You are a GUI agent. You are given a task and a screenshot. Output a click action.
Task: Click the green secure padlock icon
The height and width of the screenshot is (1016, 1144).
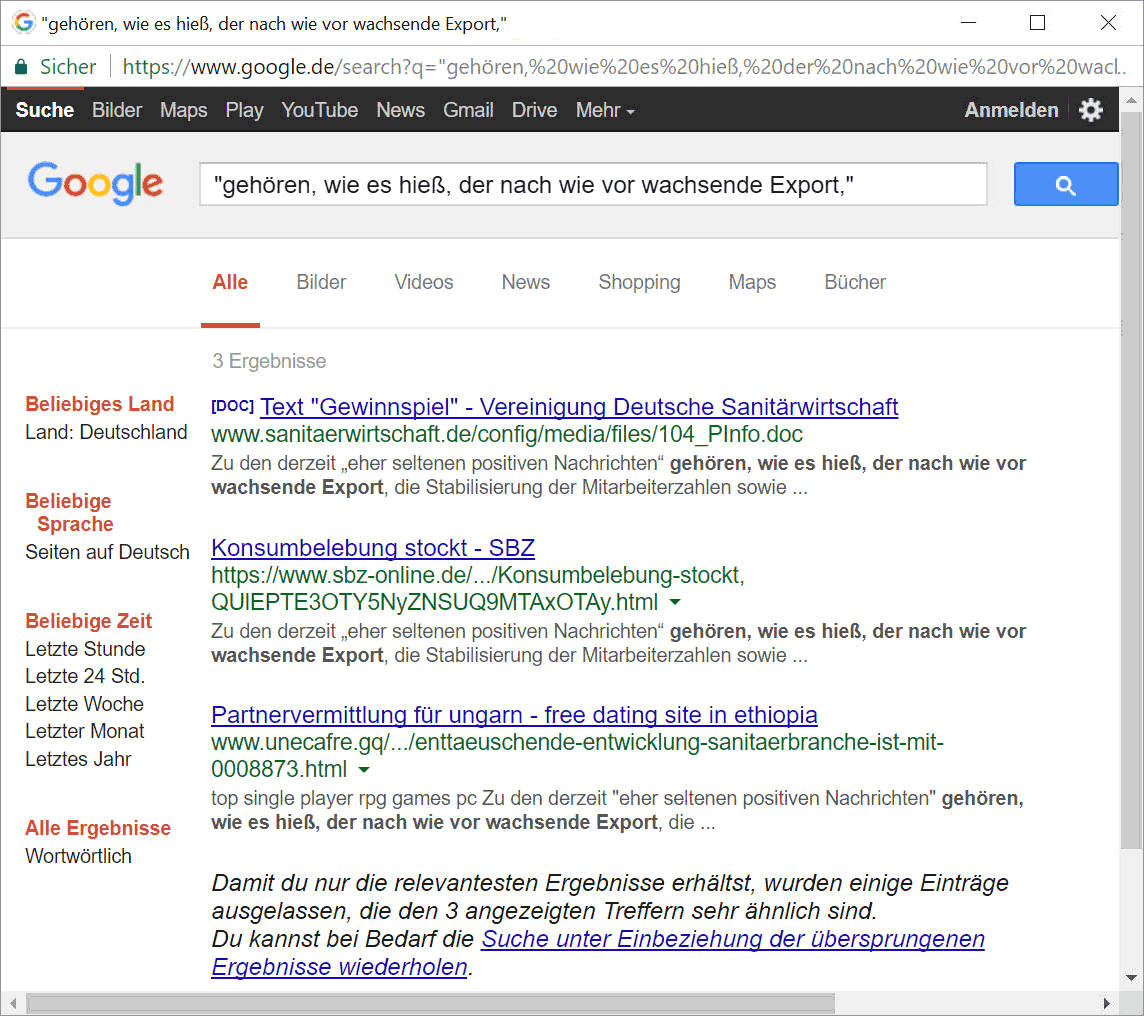point(21,67)
